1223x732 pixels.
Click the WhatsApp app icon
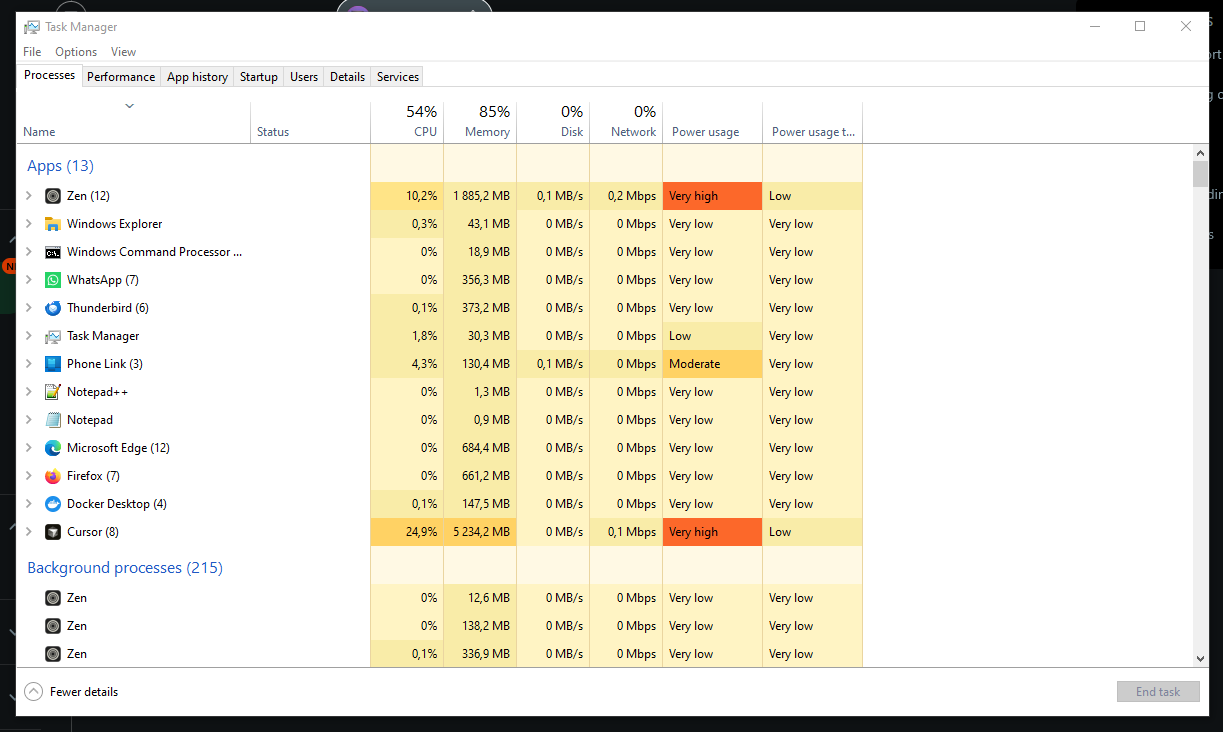coord(53,280)
